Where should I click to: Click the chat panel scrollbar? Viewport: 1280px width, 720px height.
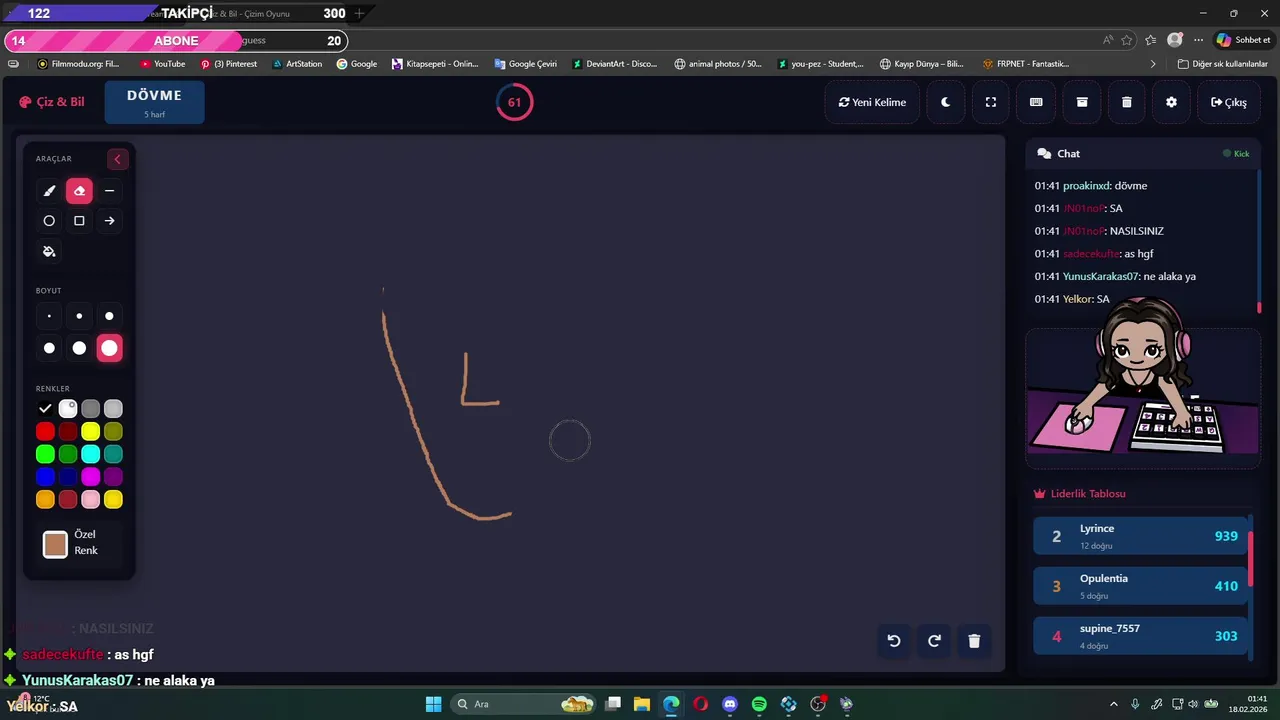[x=1259, y=308]
